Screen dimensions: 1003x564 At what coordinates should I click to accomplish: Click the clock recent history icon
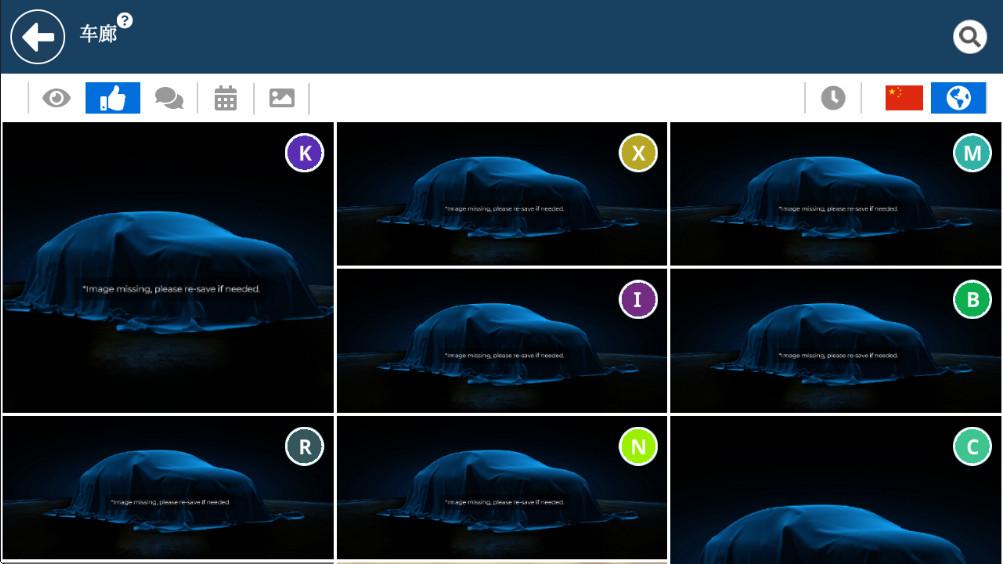[833, 98]
